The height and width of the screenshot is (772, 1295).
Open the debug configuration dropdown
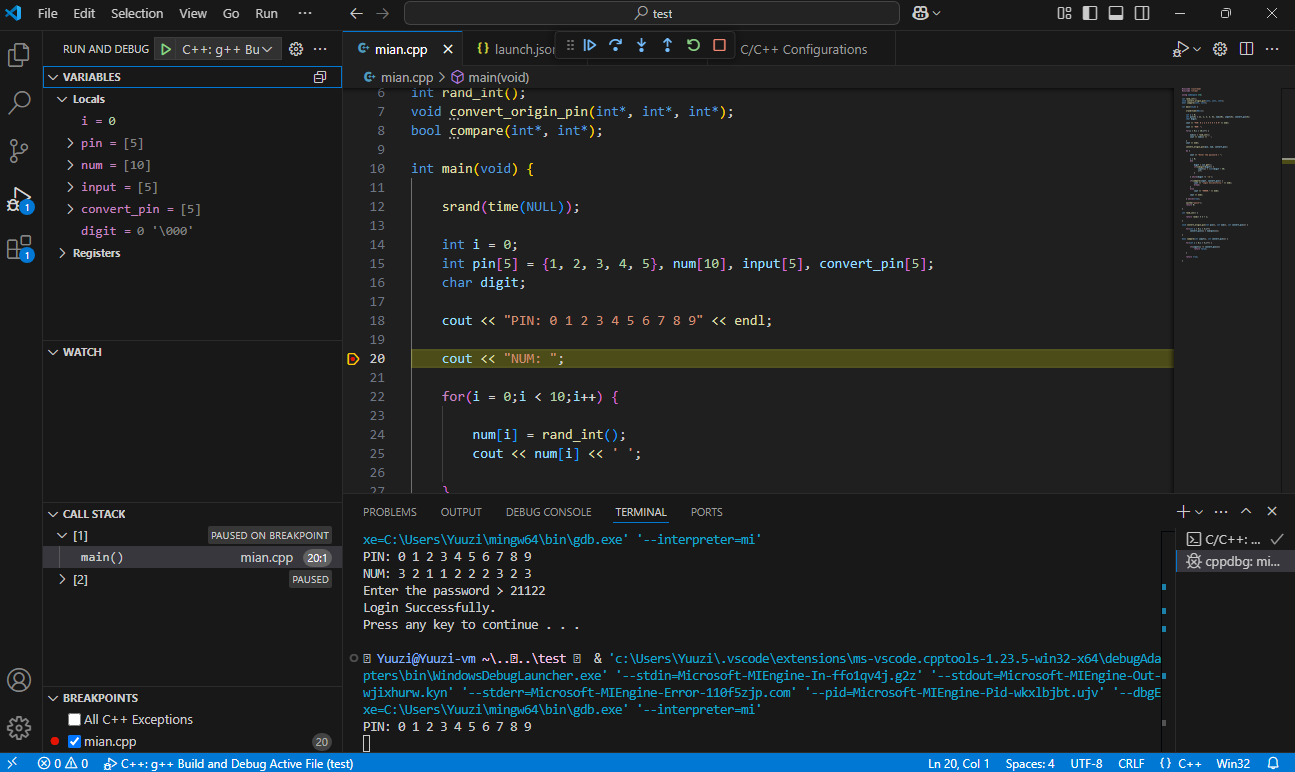pyautogui.click(x=228, y=49)
